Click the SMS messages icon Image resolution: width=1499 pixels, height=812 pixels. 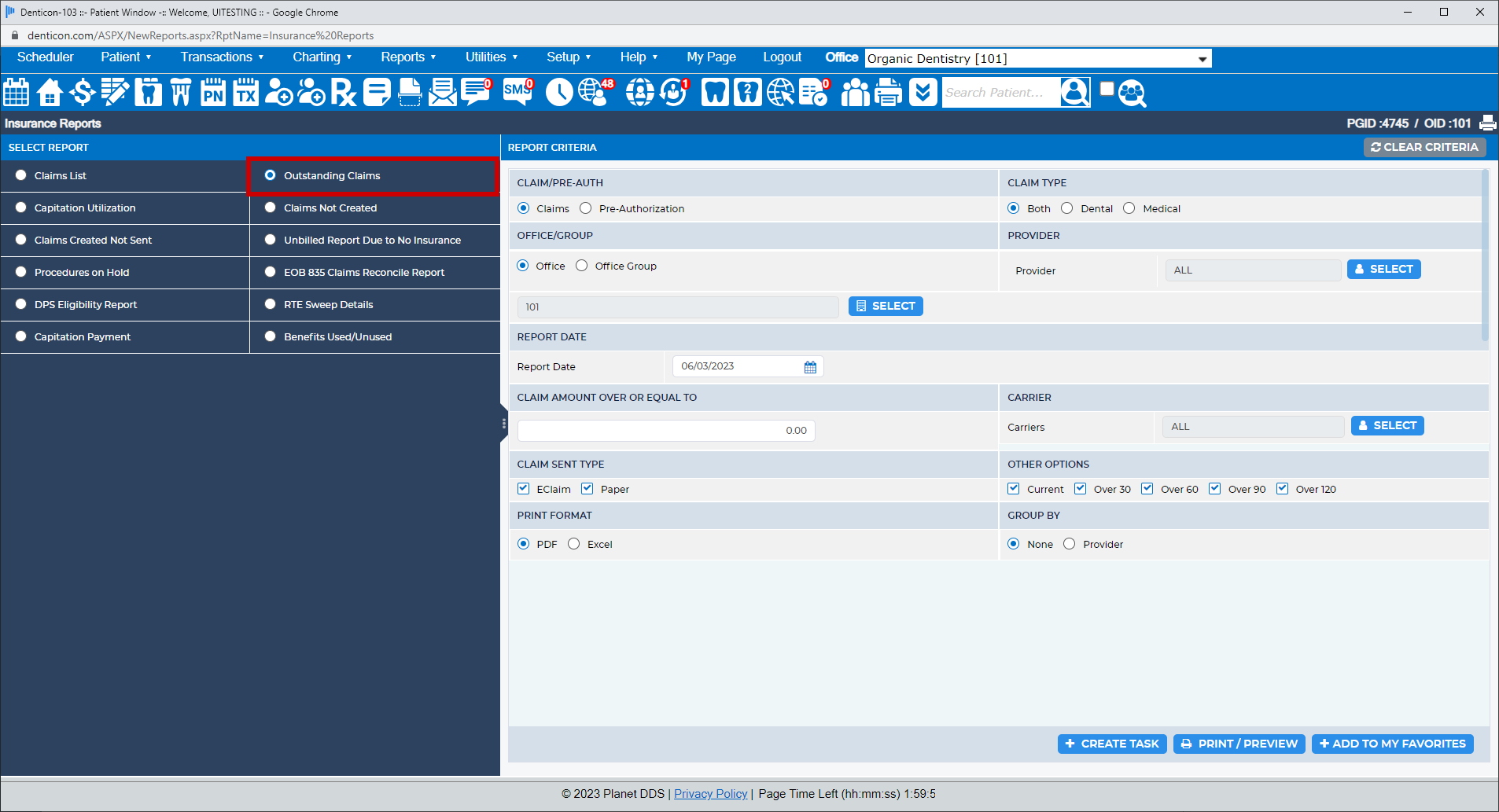click(x=517, y=92)
